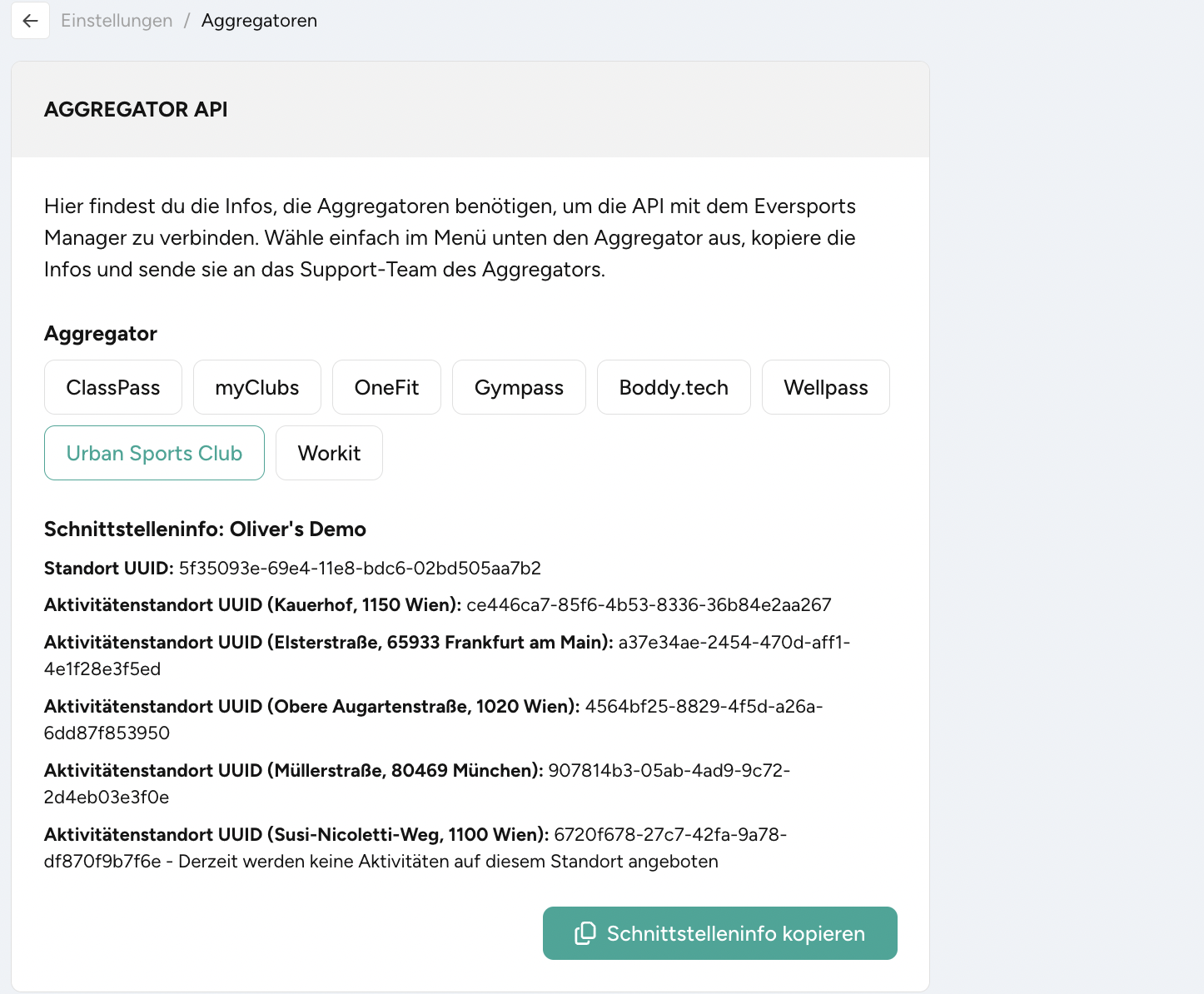The image size is (1204, 994).
Task: Select the Urban Sports Club aggregator
Action: point(154,453)
